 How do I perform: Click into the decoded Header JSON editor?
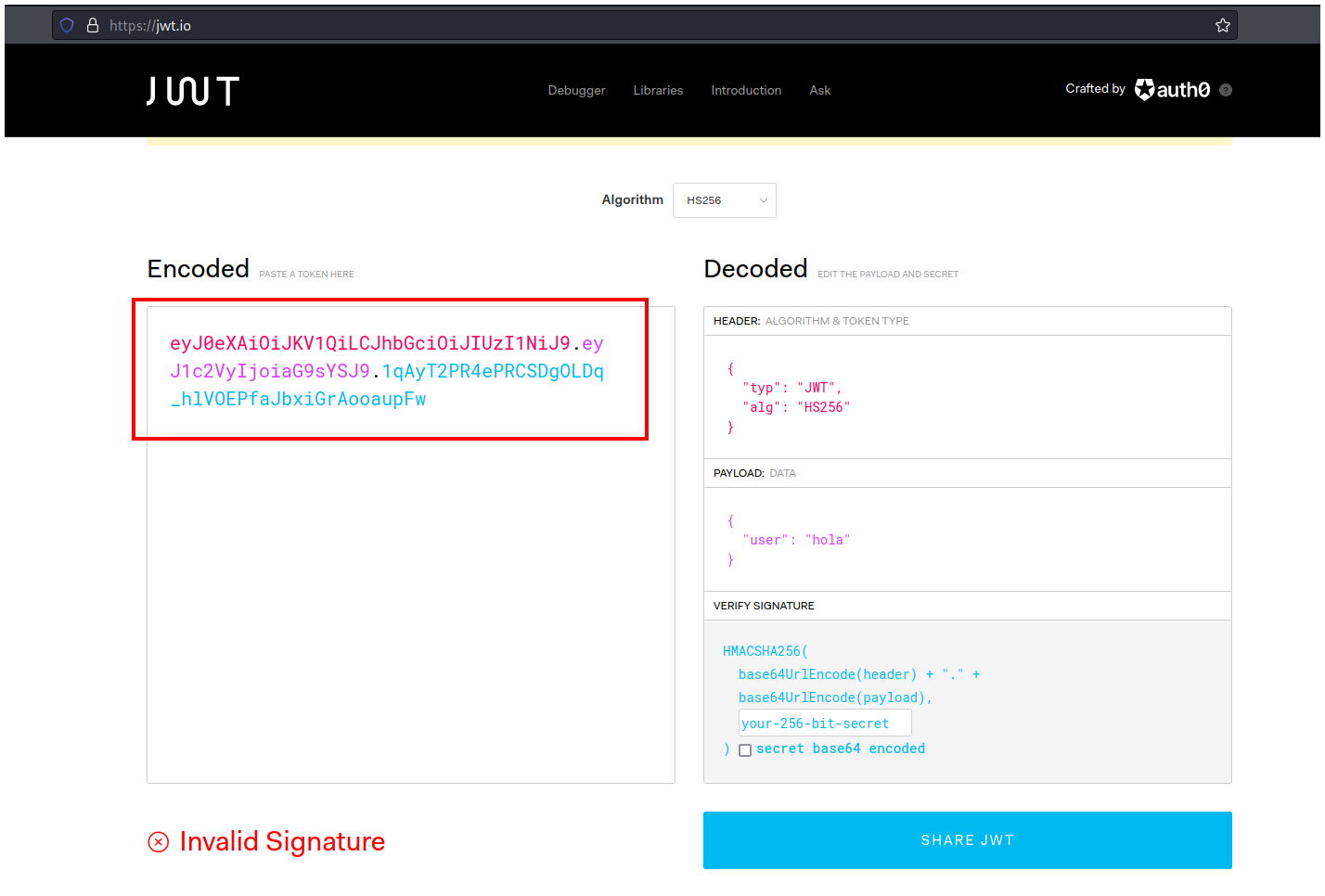(967, 397)
